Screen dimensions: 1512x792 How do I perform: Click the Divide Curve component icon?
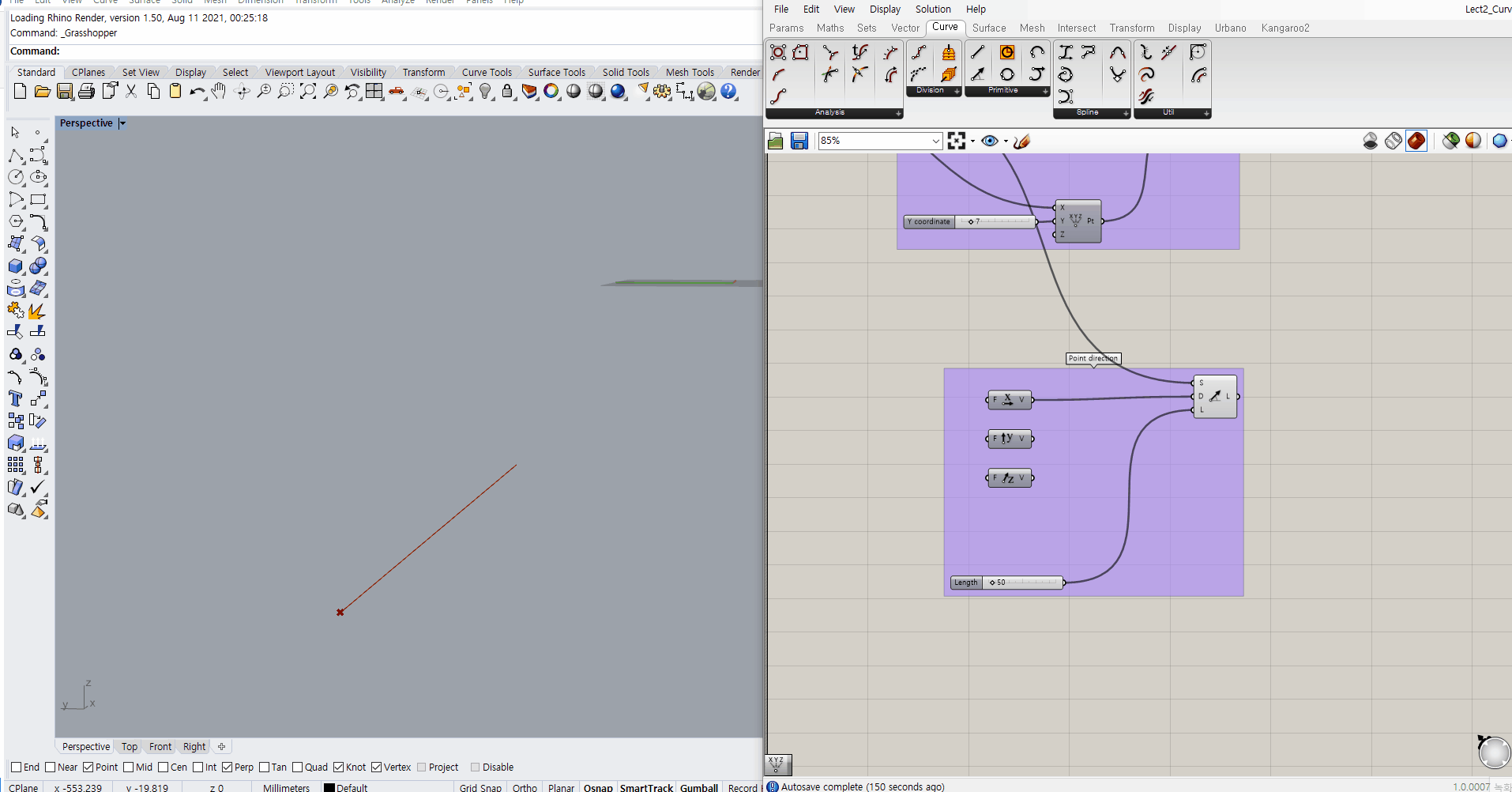pyautogui.click(x=920, y=52)
